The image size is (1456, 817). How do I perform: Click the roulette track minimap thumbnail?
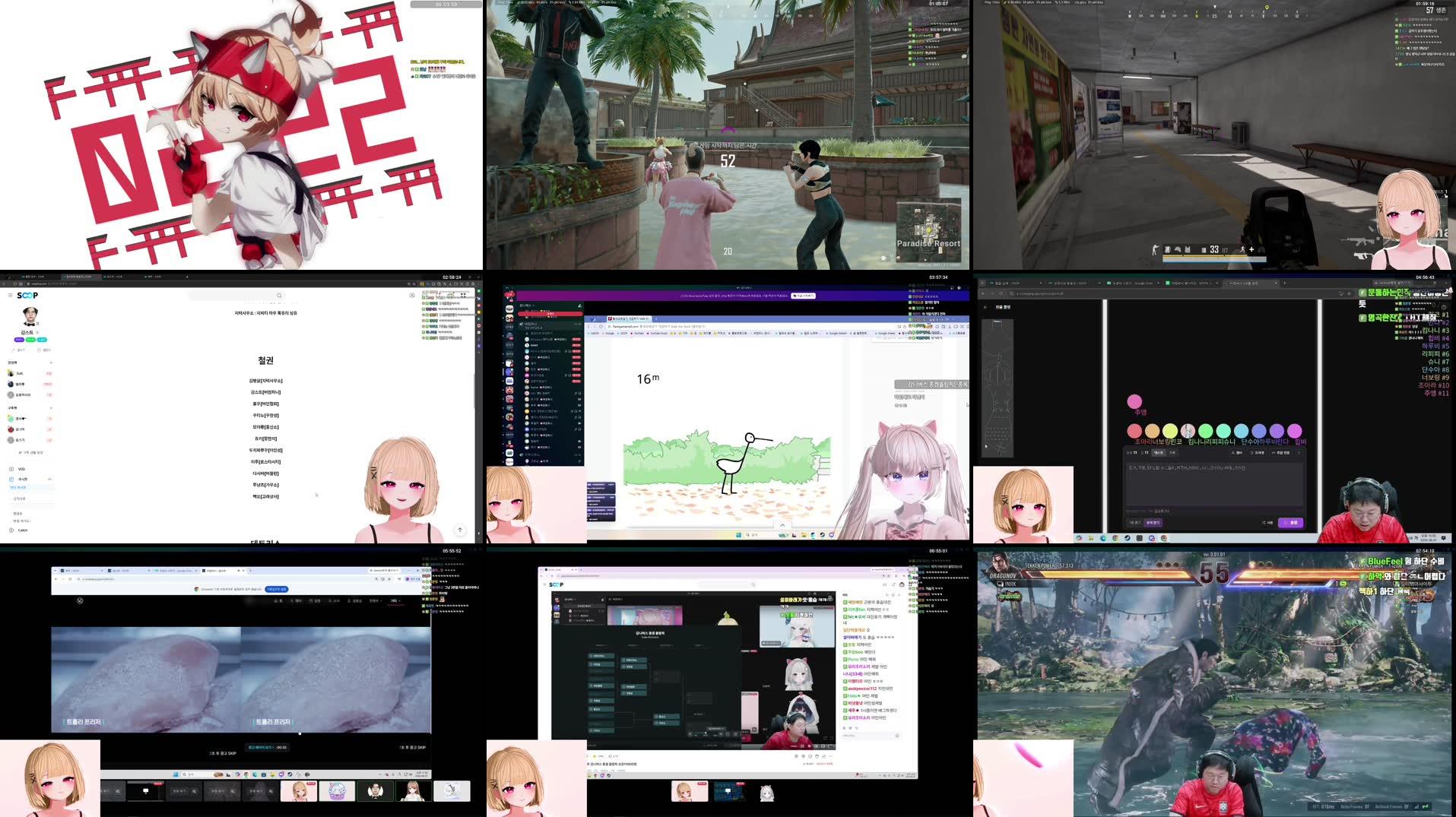pos(998,388)
